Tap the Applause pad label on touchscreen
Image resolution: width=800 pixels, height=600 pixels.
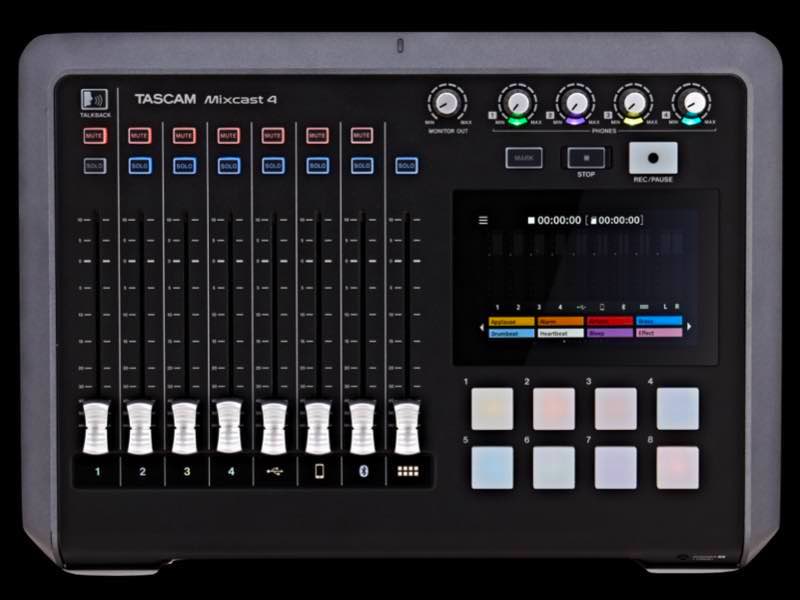pos(511,321)
